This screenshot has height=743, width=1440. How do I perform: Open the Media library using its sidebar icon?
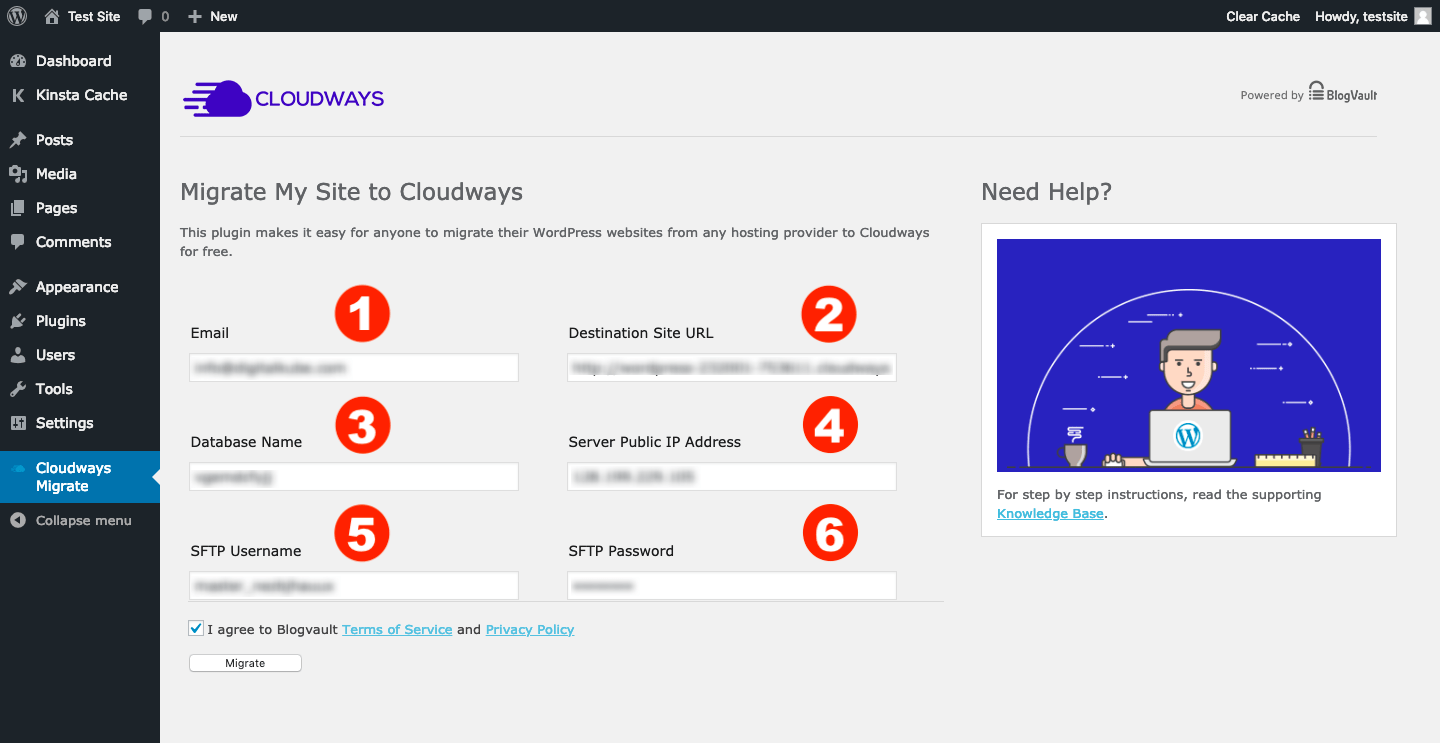click(x=17, y=173)
